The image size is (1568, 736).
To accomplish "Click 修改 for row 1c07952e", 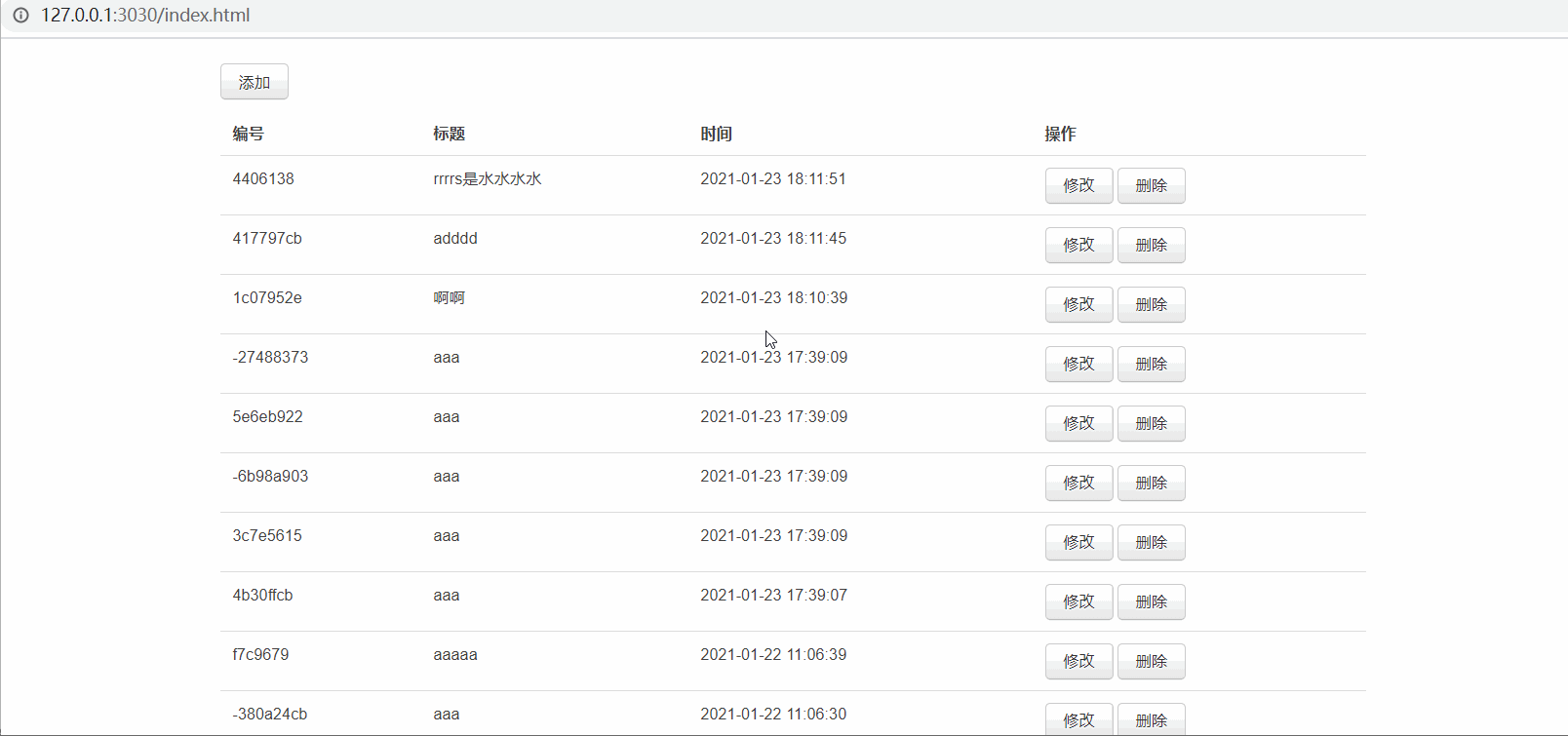I will [x=1078, y=304].
